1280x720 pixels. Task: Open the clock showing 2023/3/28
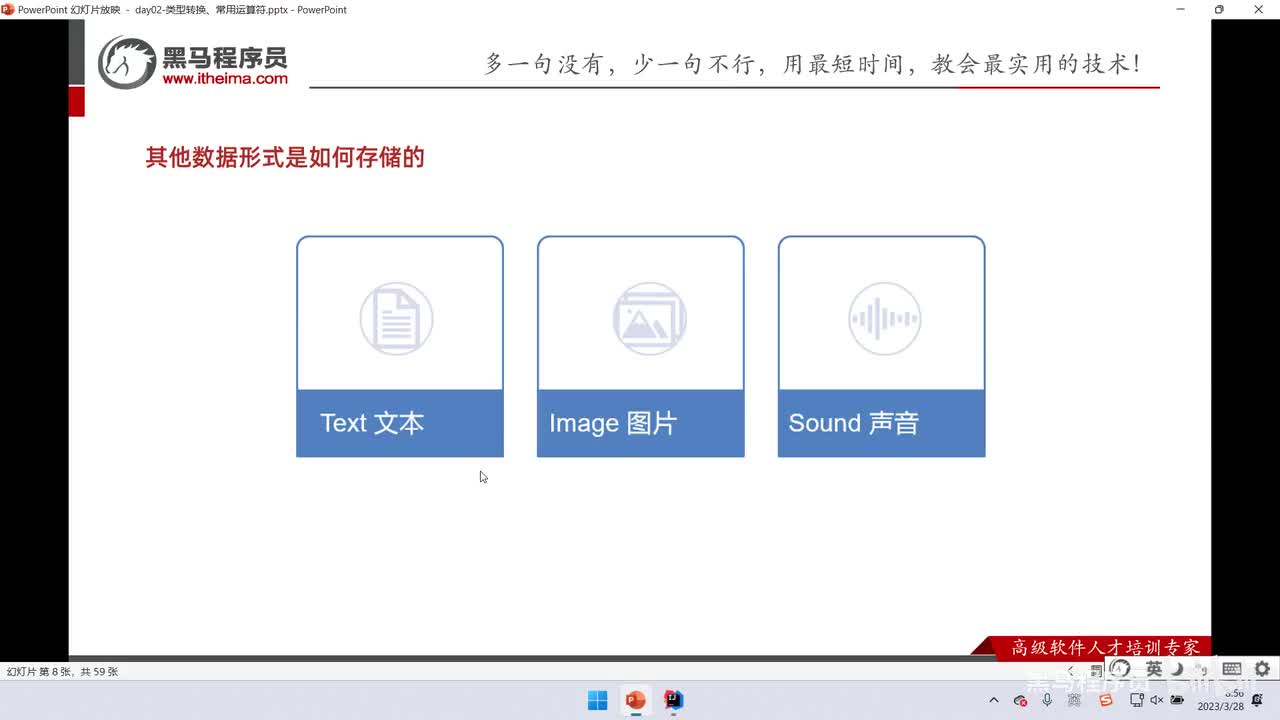(1220, 699)
